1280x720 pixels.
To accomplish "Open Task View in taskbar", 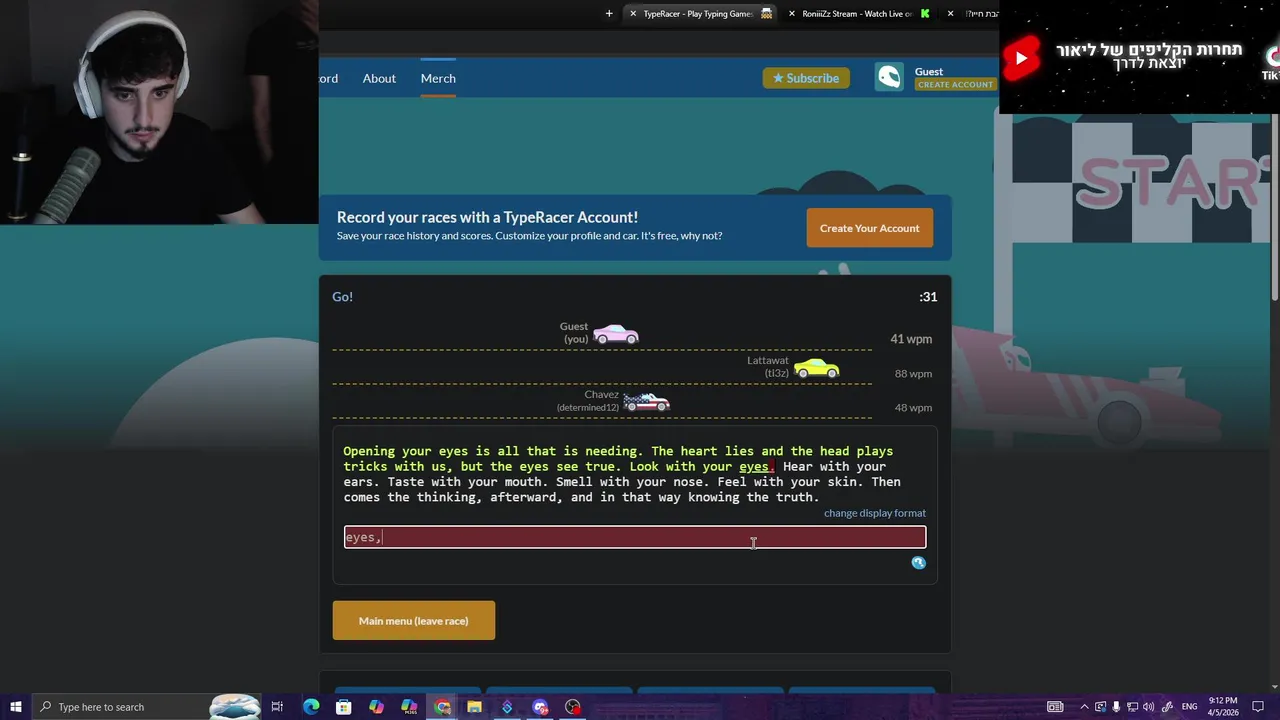I will tap(277, 707).
